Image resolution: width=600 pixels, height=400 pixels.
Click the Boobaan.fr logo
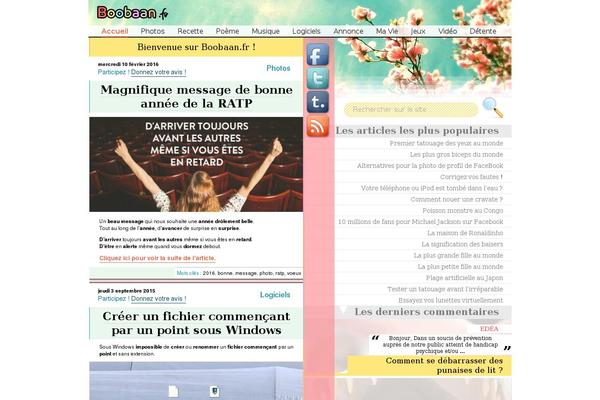[x=132, y=13]
